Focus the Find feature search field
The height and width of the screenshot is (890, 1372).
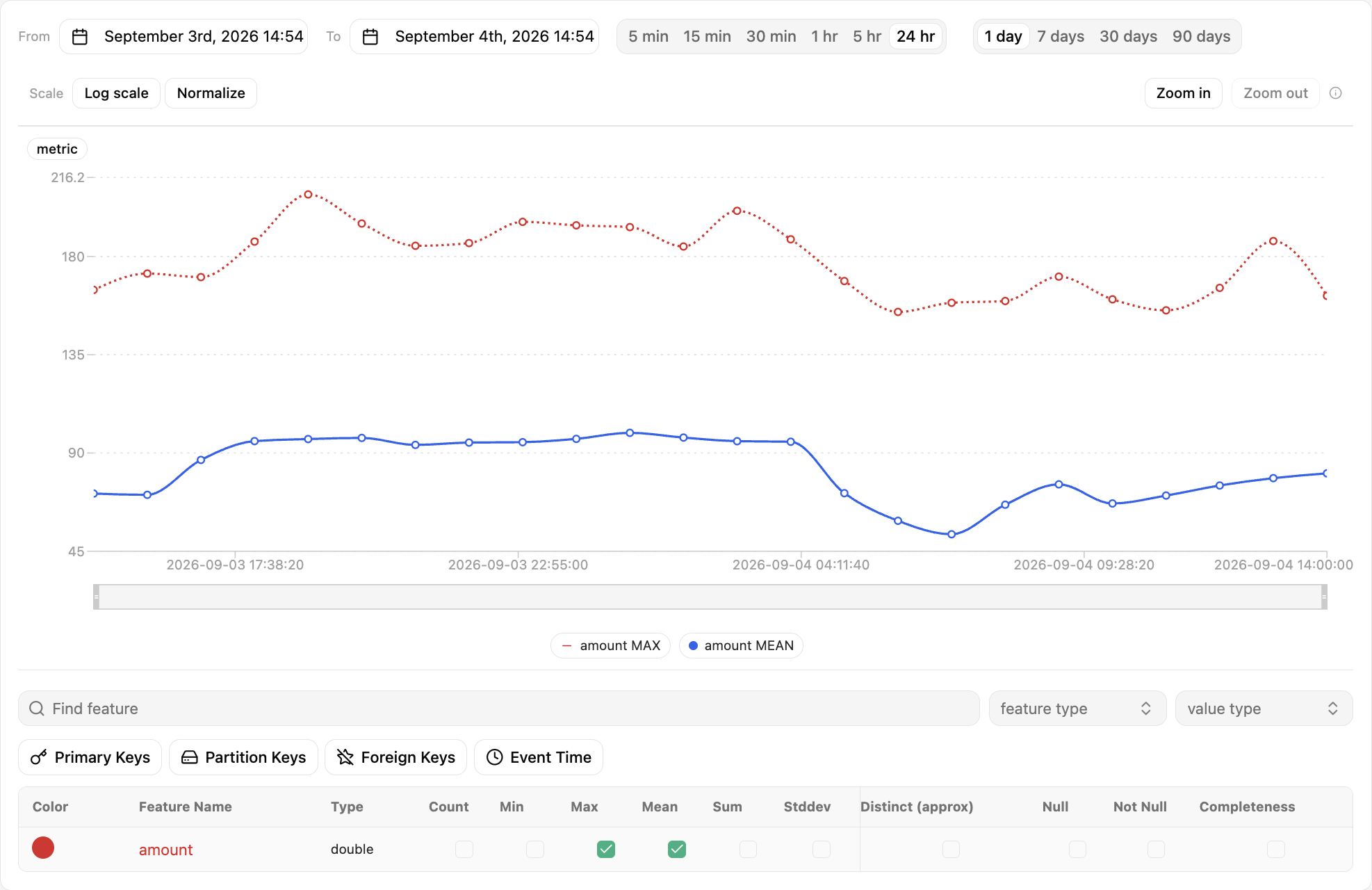click(498, 709)
